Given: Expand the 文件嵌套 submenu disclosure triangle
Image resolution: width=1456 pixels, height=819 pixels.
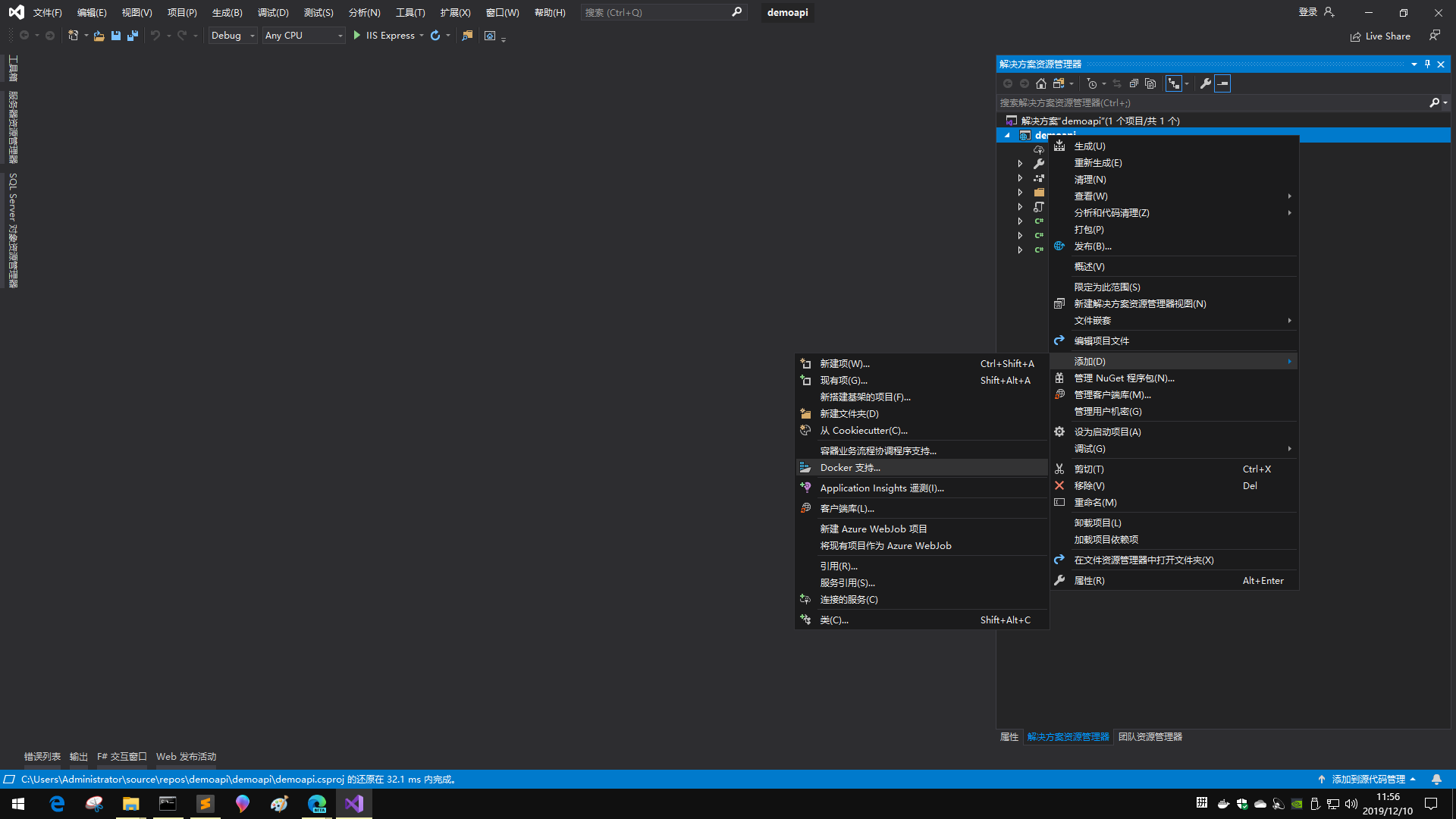Looking at the screenshot, I should (1289, 319).
